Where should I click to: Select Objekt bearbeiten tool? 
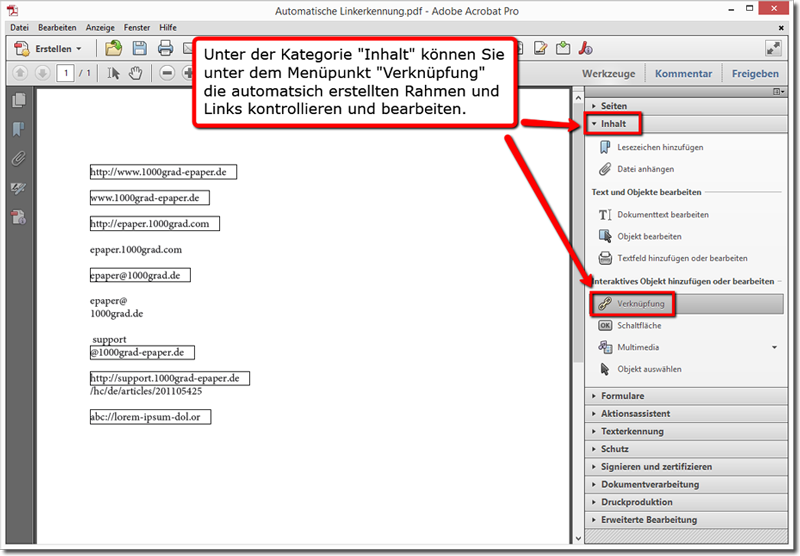[649, 237]
